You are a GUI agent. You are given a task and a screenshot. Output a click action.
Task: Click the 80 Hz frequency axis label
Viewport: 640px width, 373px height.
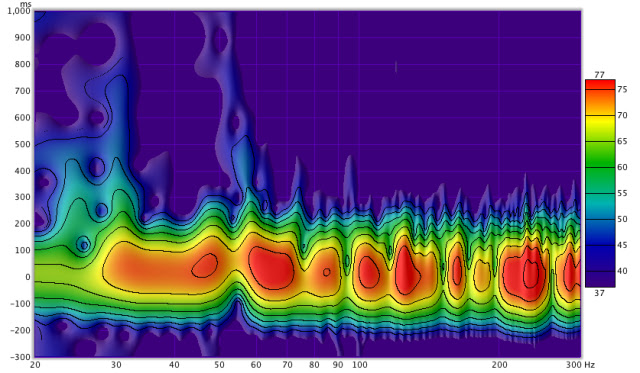click(314, 365)
